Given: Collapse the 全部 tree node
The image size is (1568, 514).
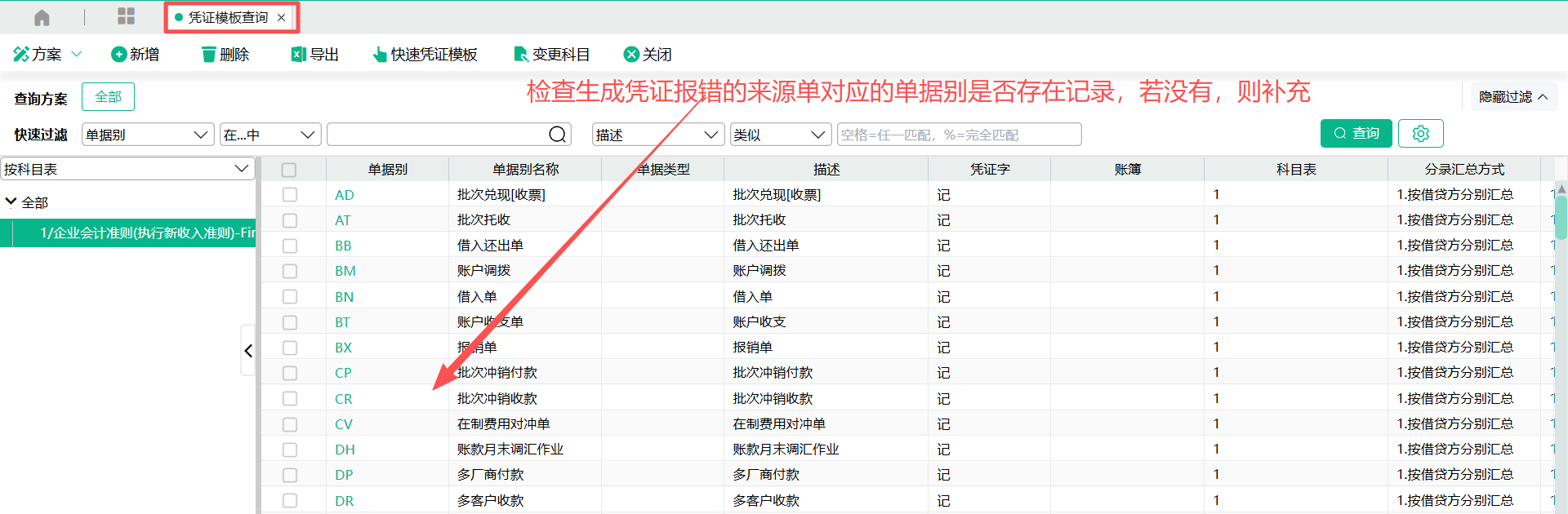Looking at the screenshot, I should [x=11, y=202].
